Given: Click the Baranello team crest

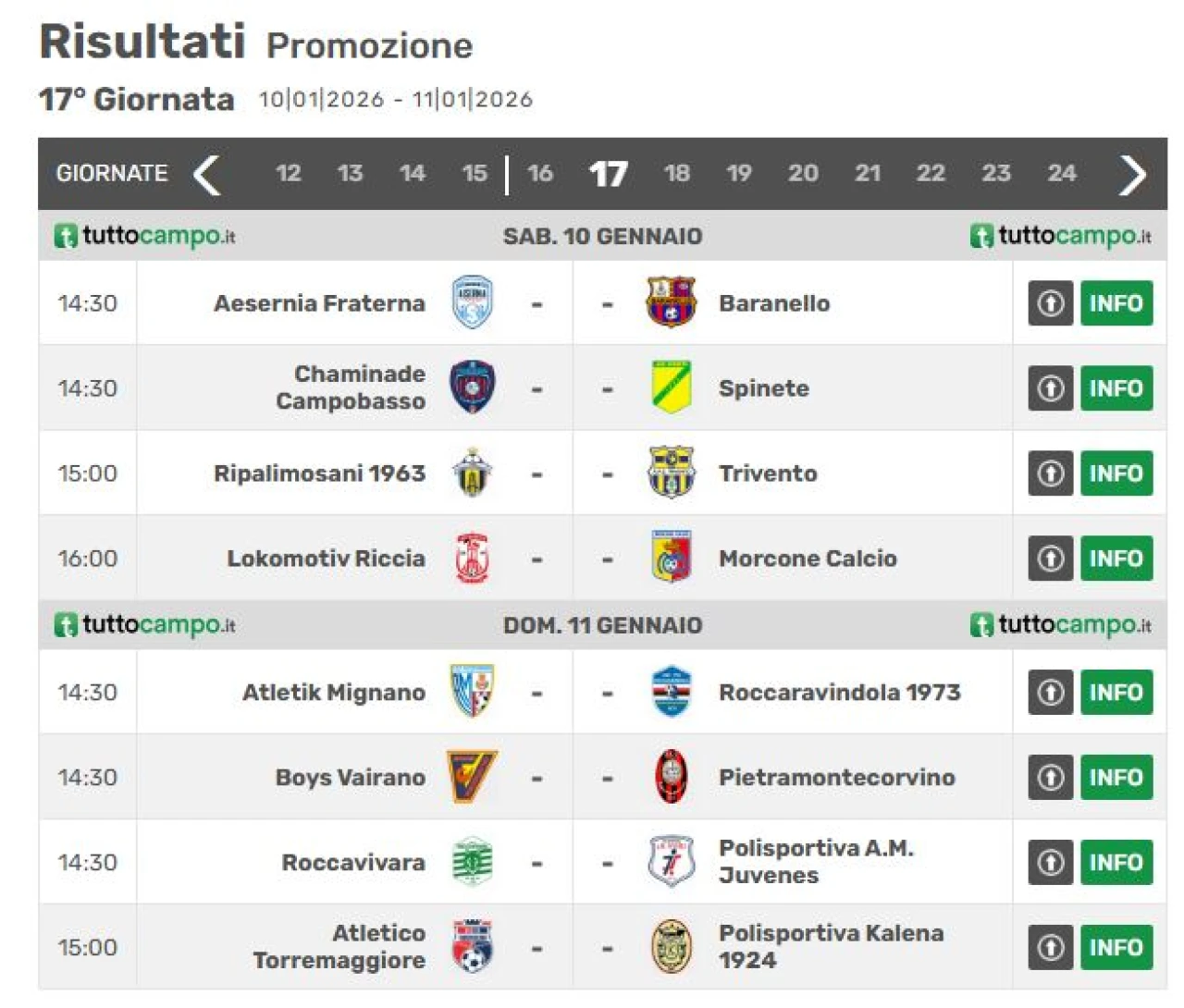Looking at the screenshot, I should 671,302.
